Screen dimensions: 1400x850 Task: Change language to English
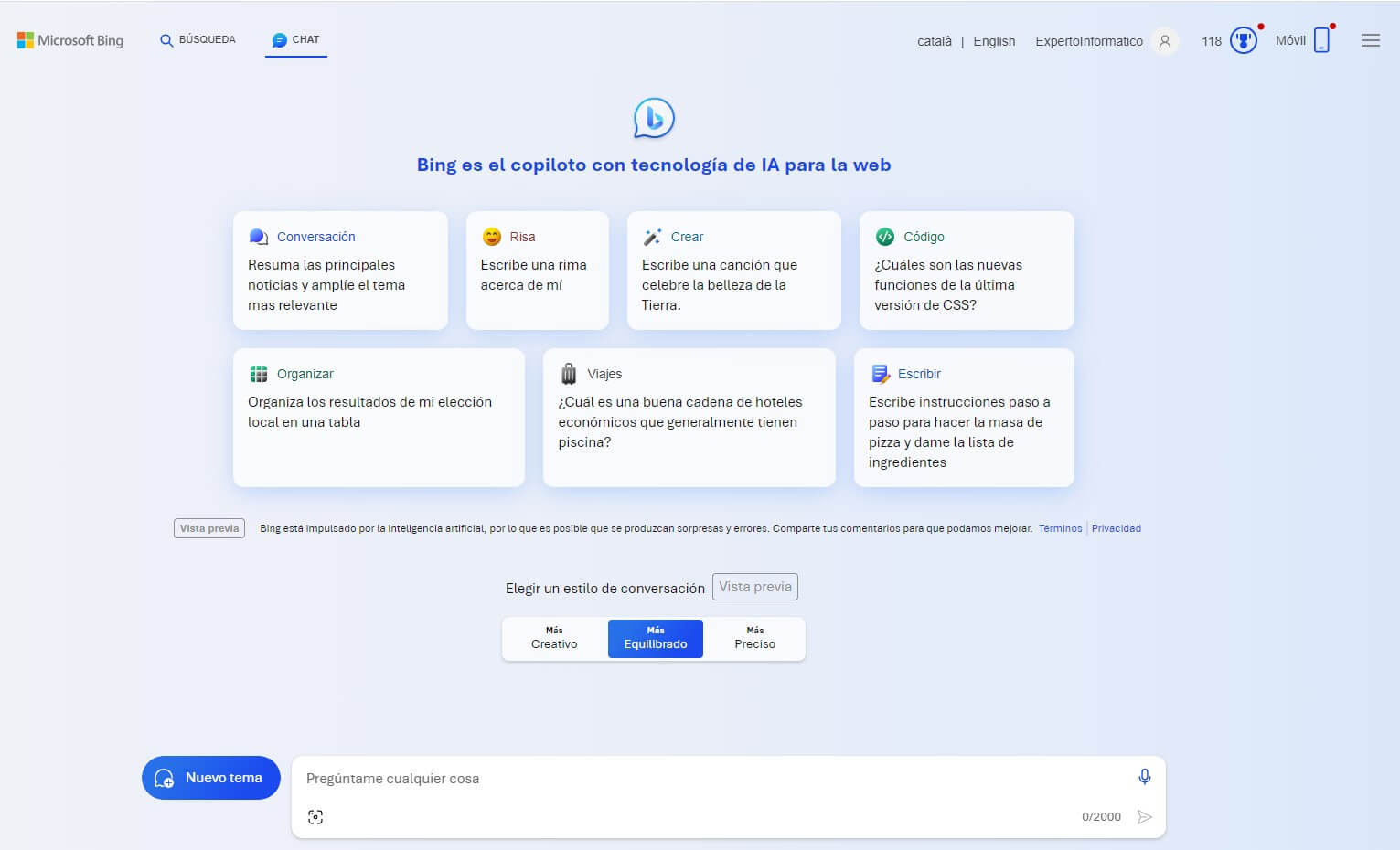[x=994, y=41]
